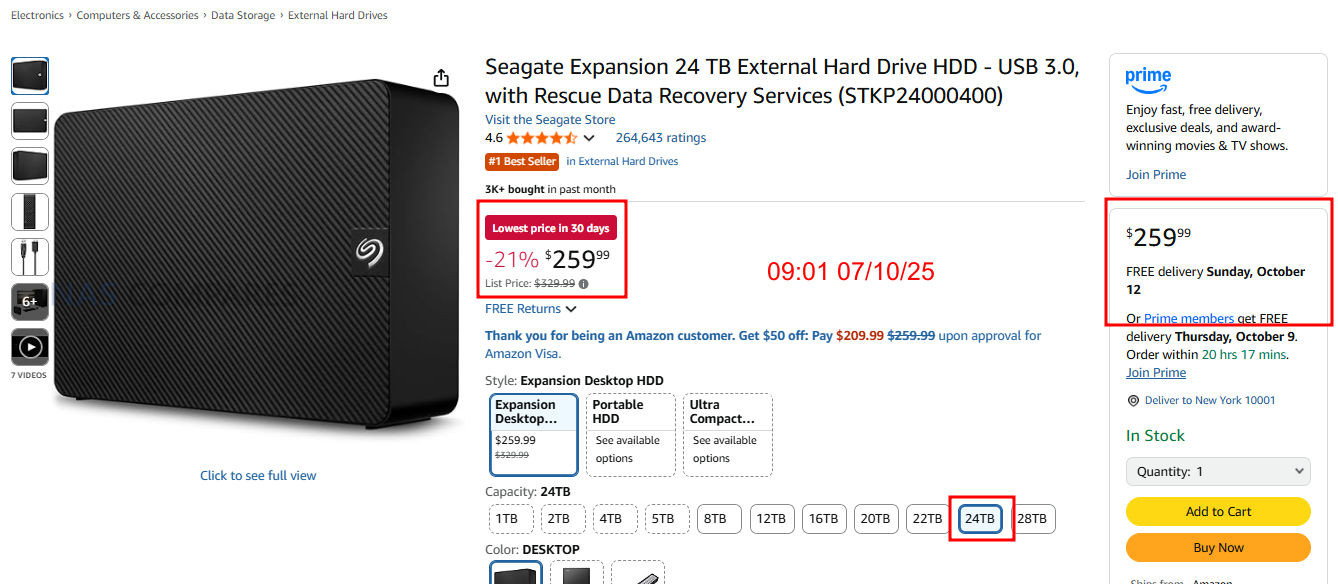Click to see full view
The image size is (1338, 584).
(x=258, y=476)
